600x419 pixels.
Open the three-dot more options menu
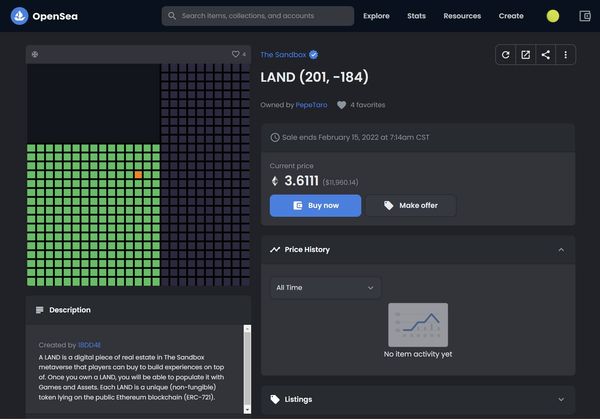(x=566, y=55)
